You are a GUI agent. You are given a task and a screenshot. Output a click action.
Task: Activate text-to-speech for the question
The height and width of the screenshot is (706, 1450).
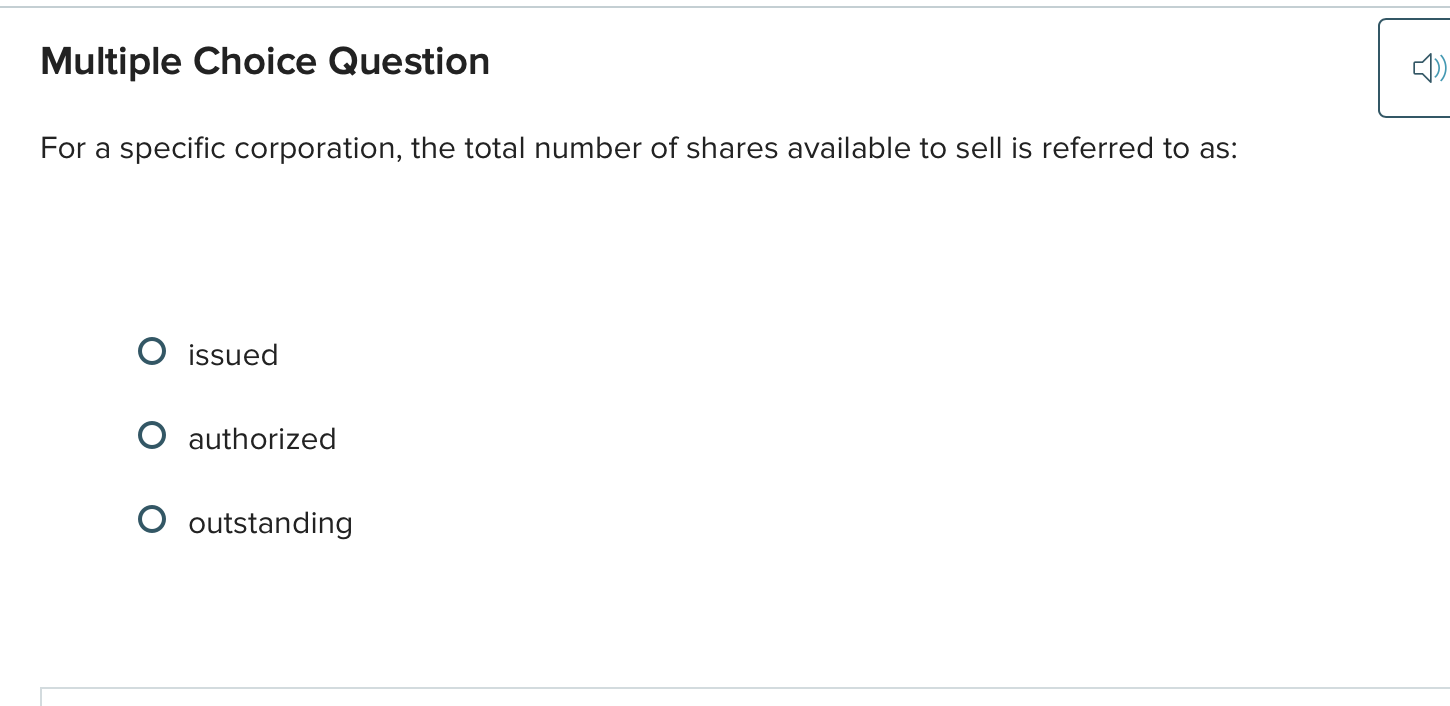1428,67
